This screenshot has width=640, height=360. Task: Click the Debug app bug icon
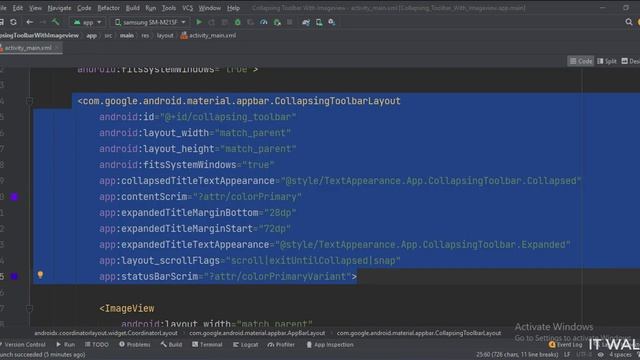pyautogui.click(x=237, y=22)
